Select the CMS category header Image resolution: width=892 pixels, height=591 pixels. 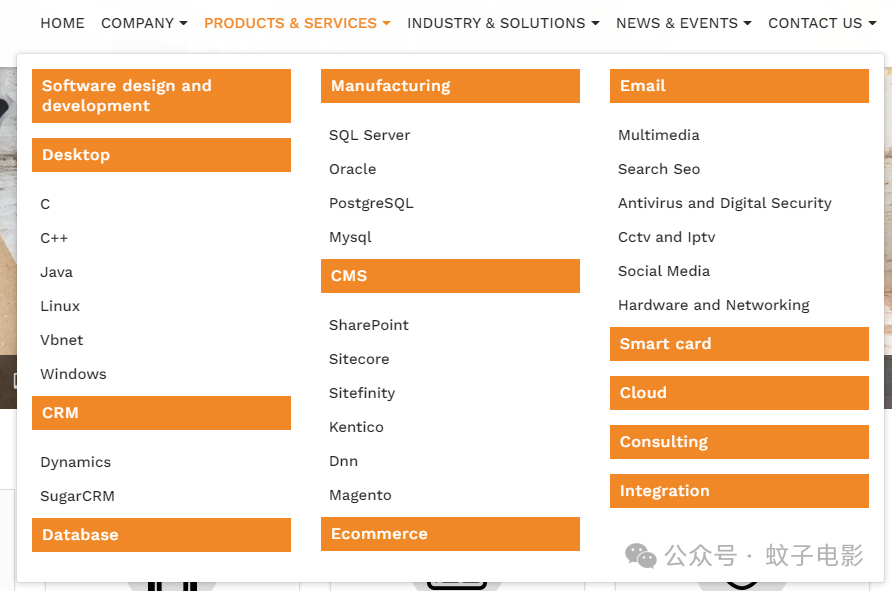pyautogui.click(x=451, y=276)
